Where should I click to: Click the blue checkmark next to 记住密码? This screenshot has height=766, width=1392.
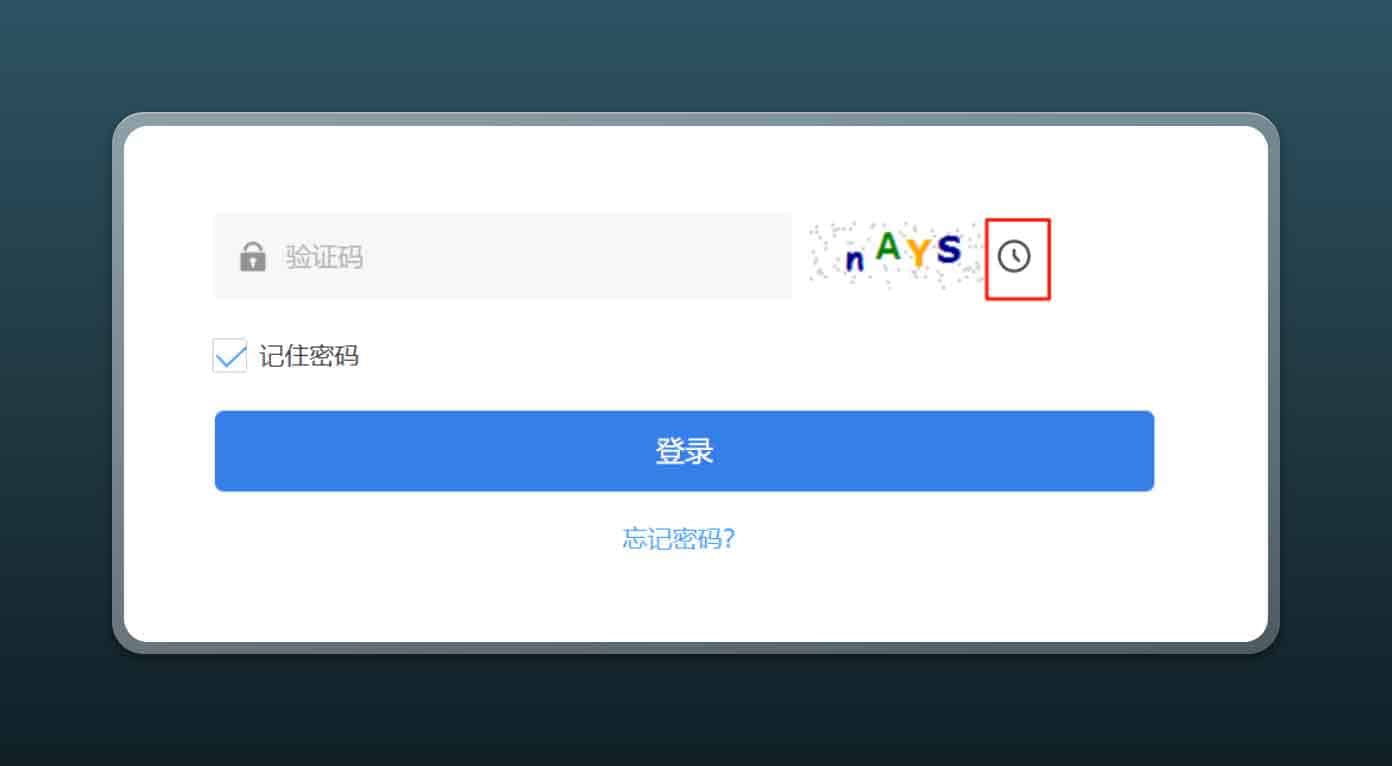[229, 356]
